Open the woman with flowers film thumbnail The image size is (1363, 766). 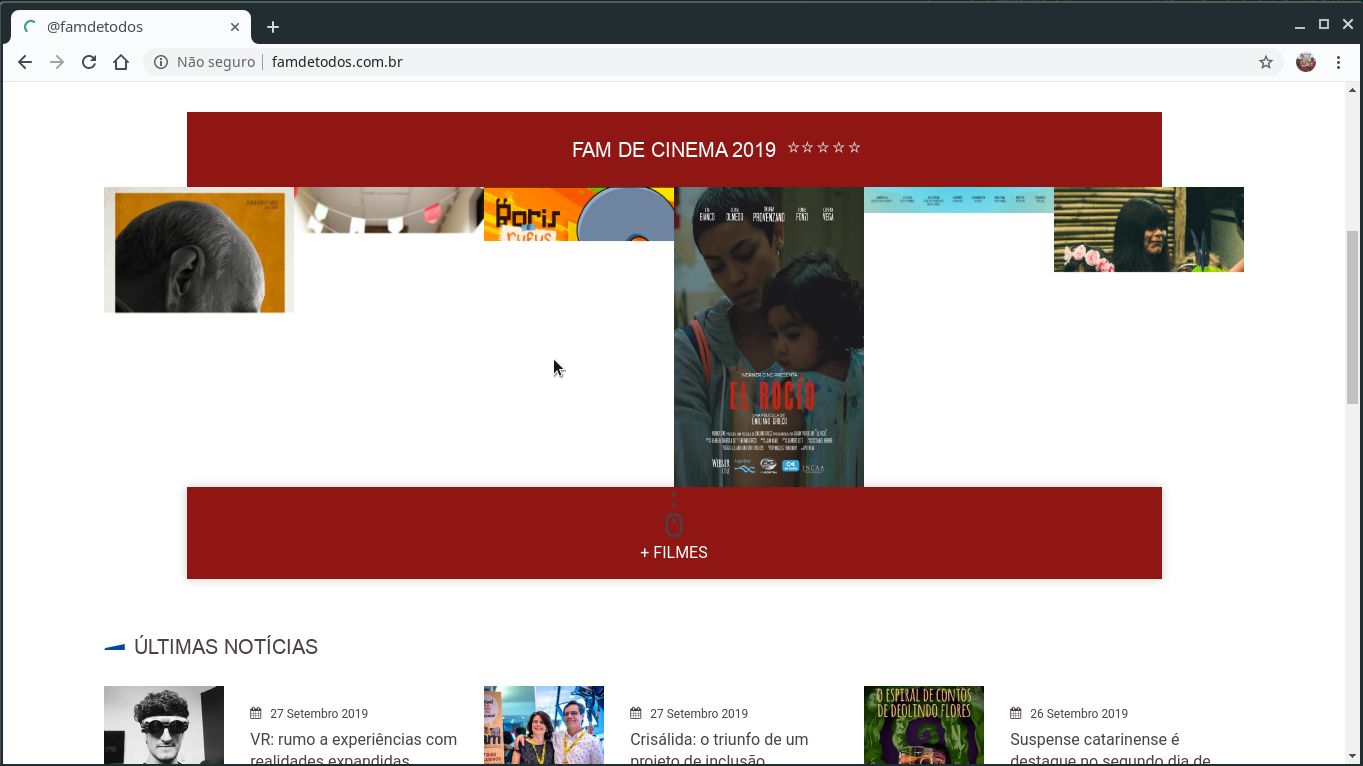pyautogui.click(x=1149, y=229)
